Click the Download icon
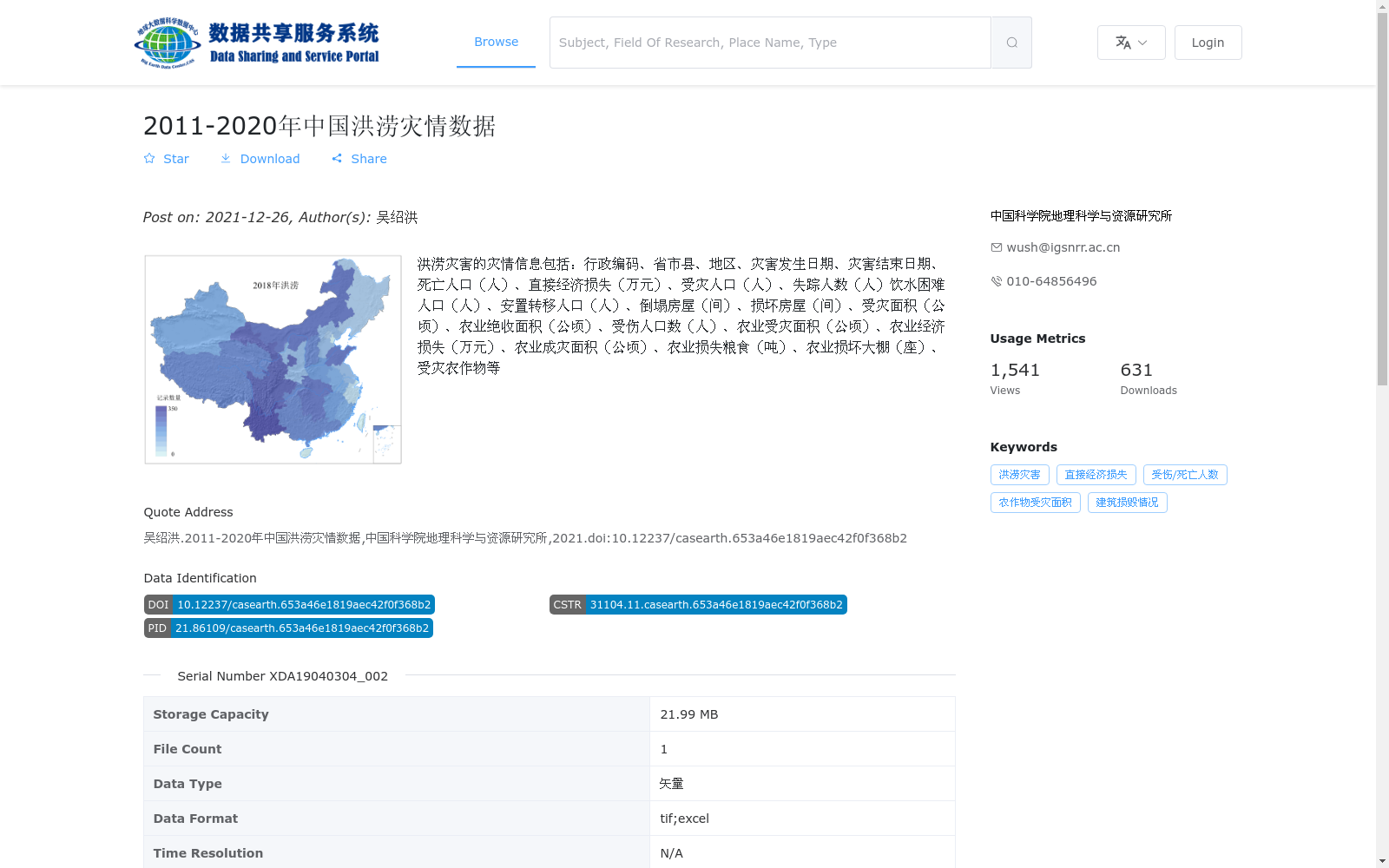The height and width of the screenshot is (868, 1389). 227,158
